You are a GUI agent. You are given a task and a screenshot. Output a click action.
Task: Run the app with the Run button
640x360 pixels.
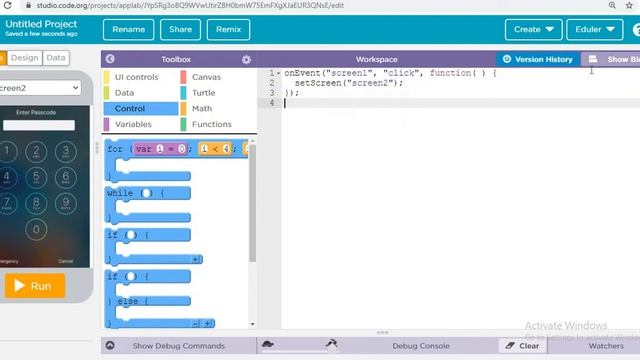coord(35,286)
